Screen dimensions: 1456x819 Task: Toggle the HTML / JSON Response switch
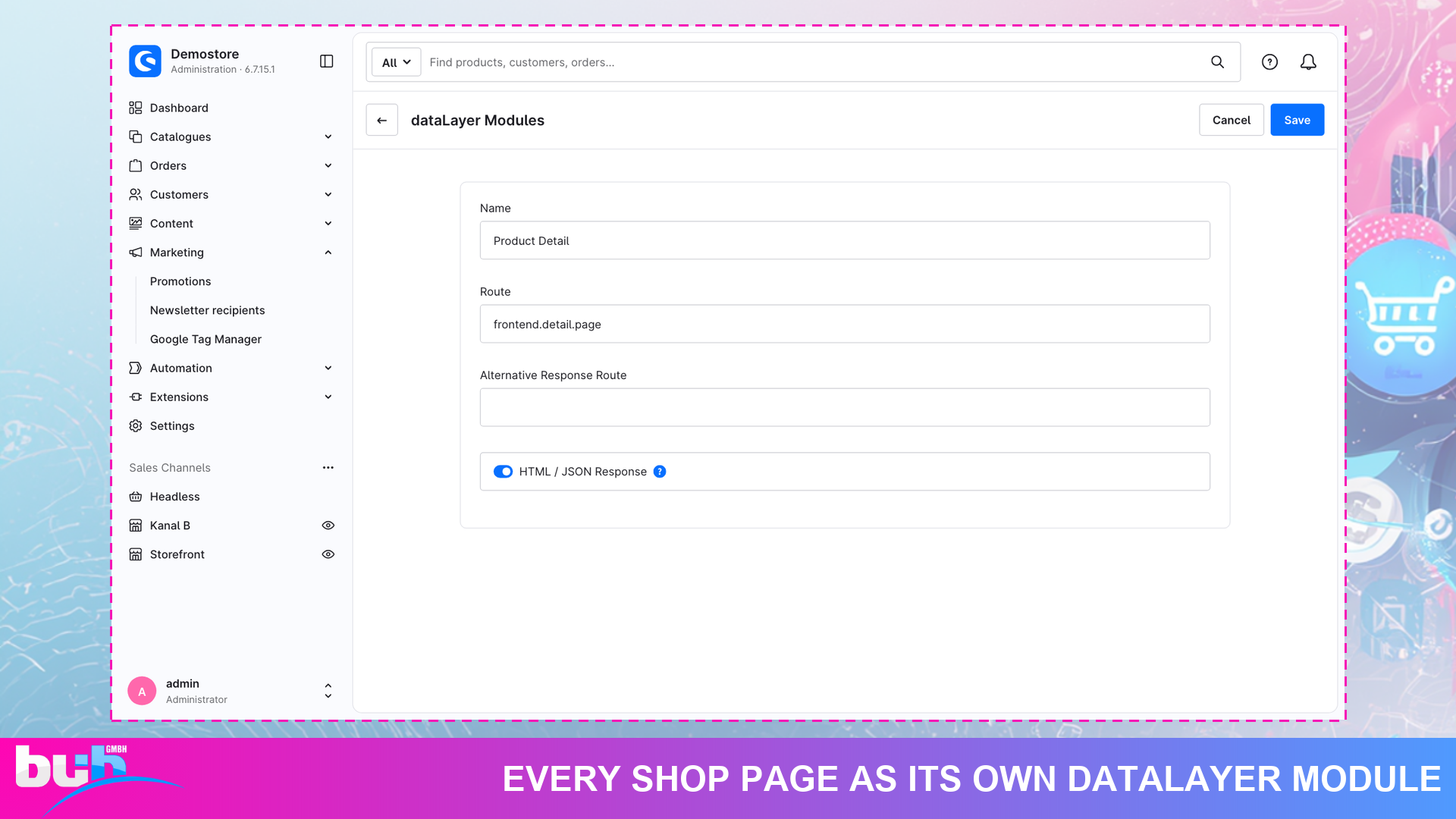point(504,472)
